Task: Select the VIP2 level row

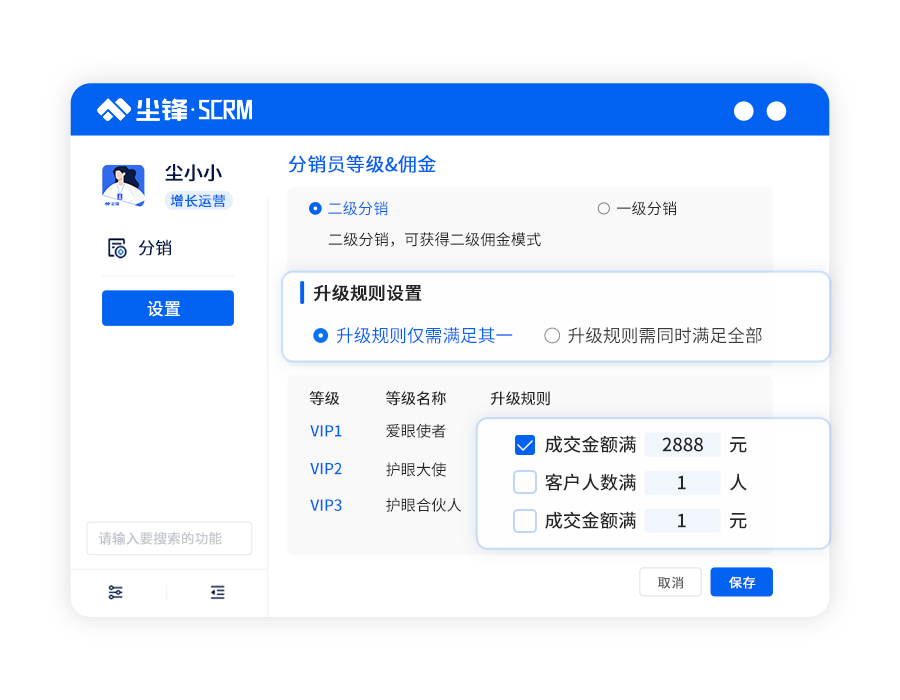Action: click(325, 469)
